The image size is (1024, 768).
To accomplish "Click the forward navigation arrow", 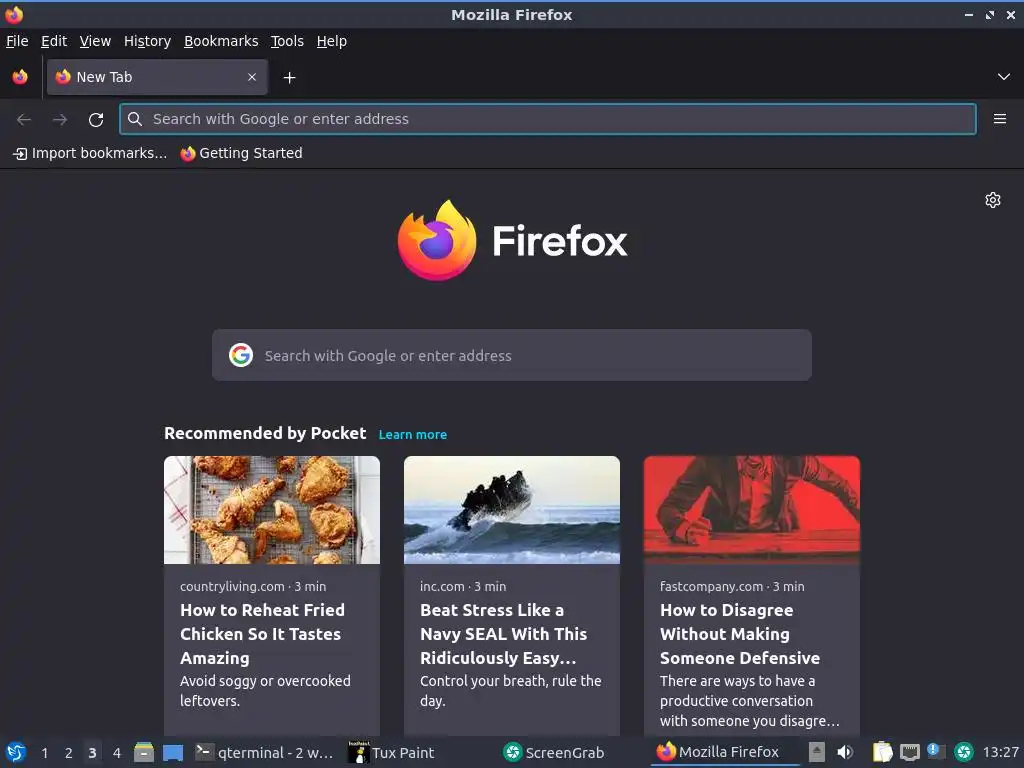I will coord(59,119).
